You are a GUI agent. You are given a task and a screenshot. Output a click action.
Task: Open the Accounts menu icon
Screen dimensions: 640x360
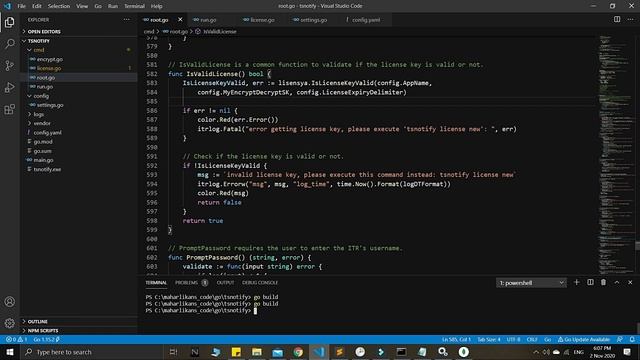[9, 302]
